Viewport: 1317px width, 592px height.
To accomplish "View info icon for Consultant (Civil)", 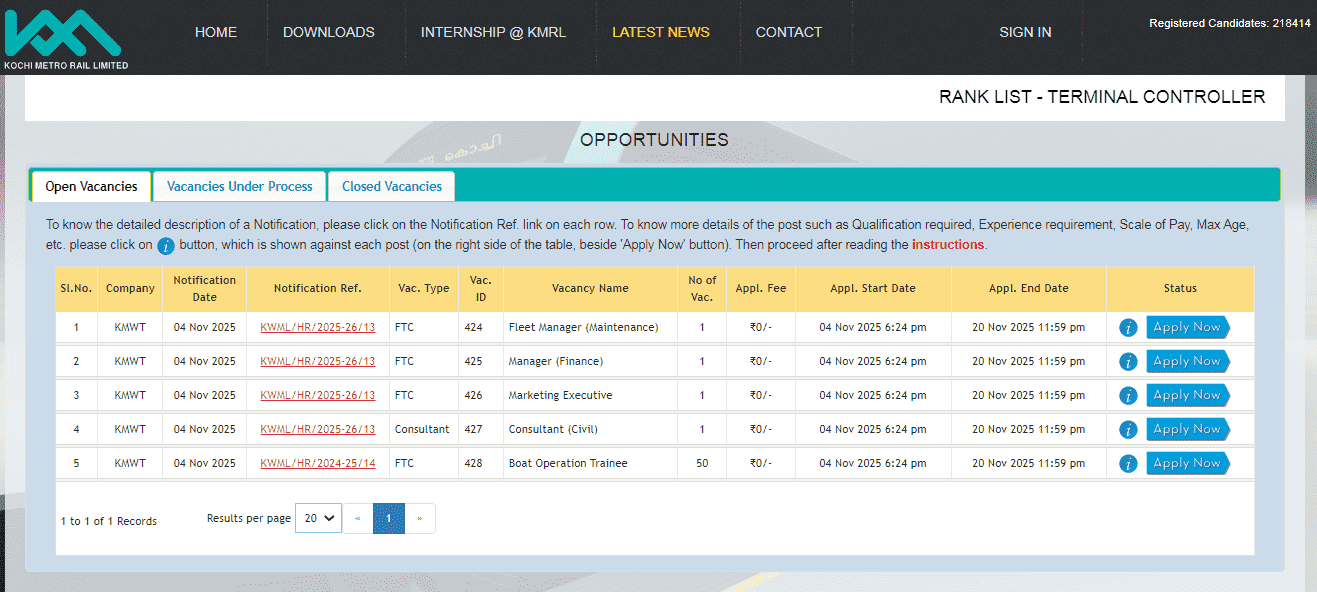I will (1128, 430).
